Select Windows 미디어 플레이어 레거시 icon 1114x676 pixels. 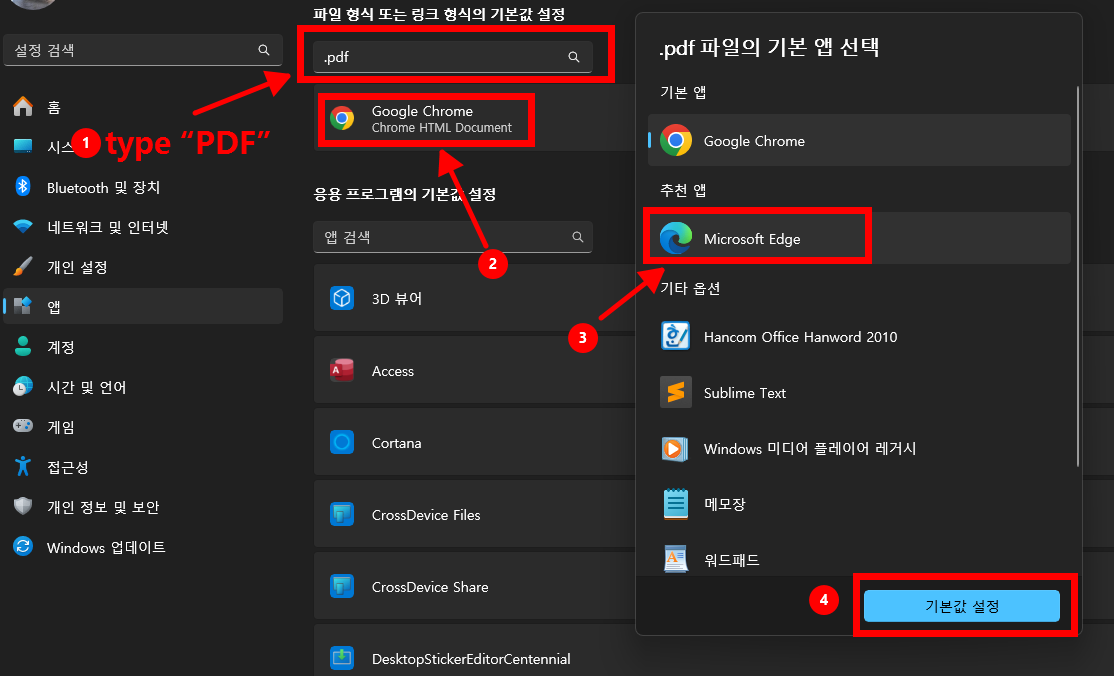point(676,449)
